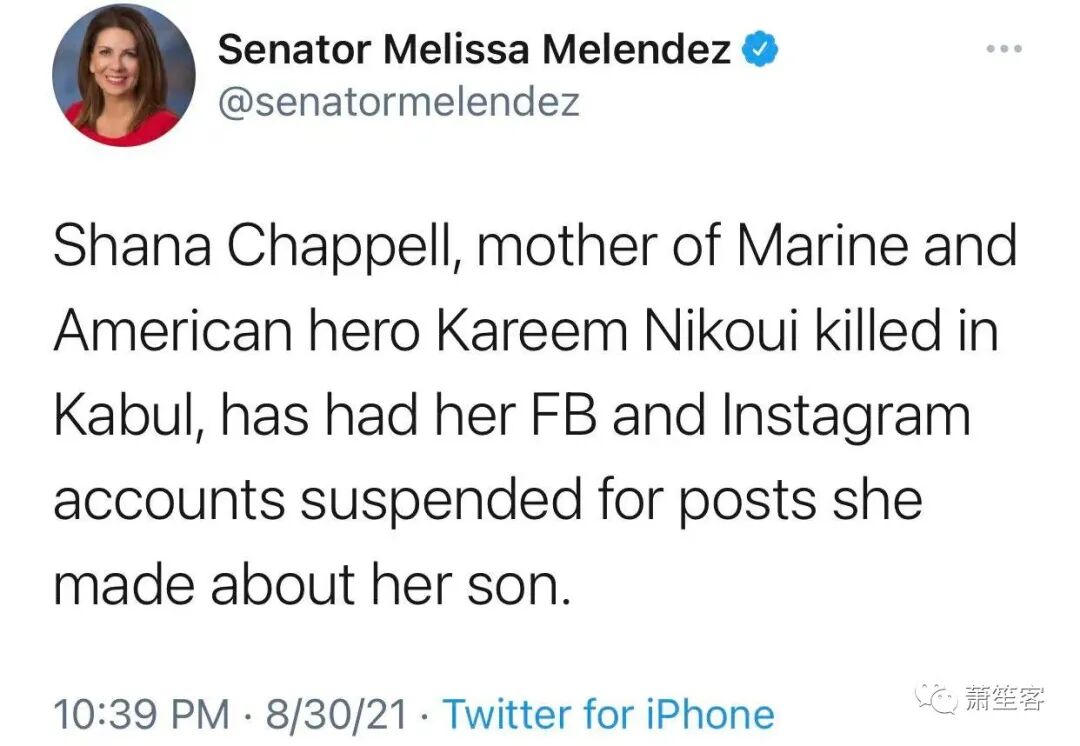Click the "Senator Melissa Melendez" display name
The width and height of the screenshot is (1080, 746).
coord(475,49)
